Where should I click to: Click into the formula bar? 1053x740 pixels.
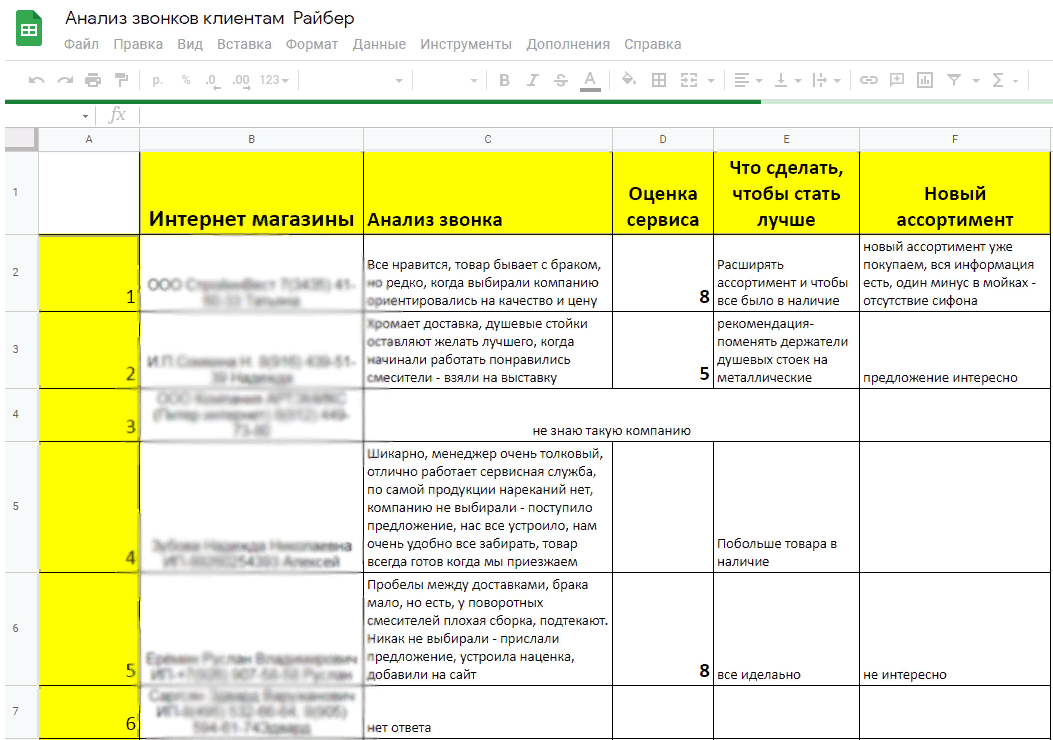point(594,115)
